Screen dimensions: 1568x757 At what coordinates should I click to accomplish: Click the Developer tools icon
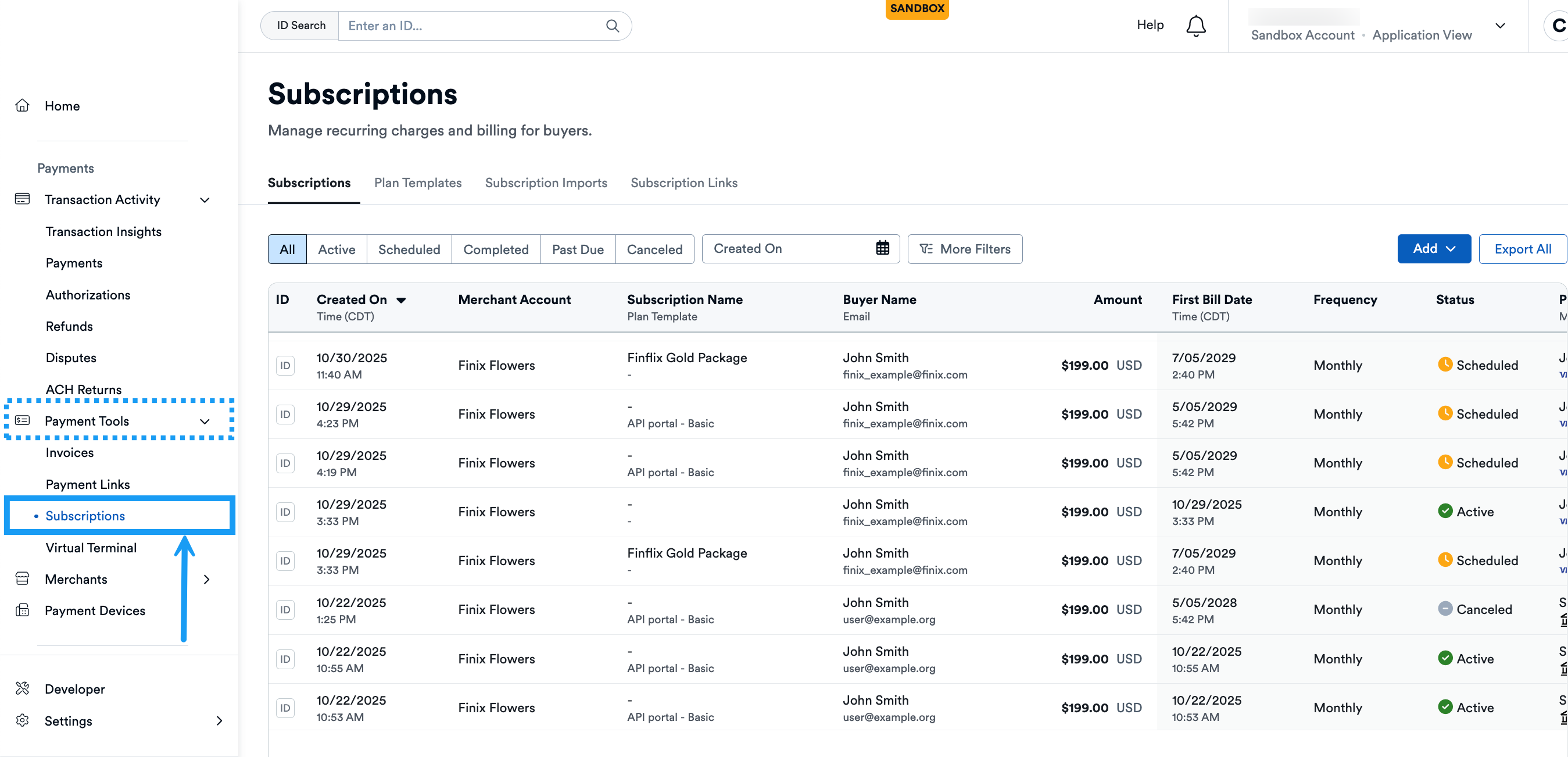pyautogui.click(x=23, y=689)
